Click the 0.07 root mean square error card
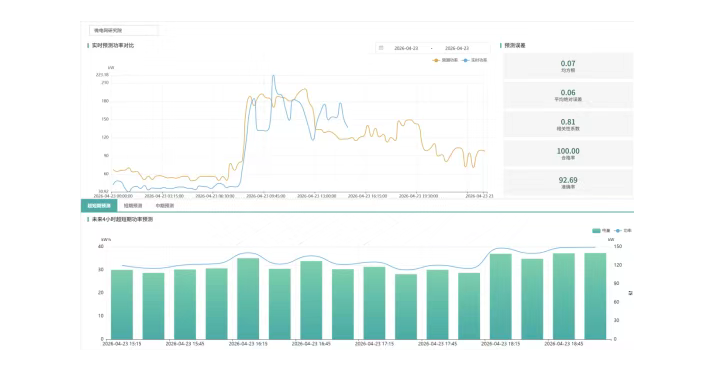Screen dimensions: 704x368 568,66
